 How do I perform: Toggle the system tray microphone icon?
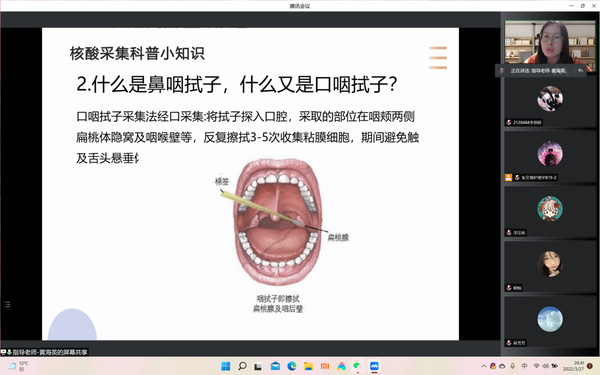(512, 366)
